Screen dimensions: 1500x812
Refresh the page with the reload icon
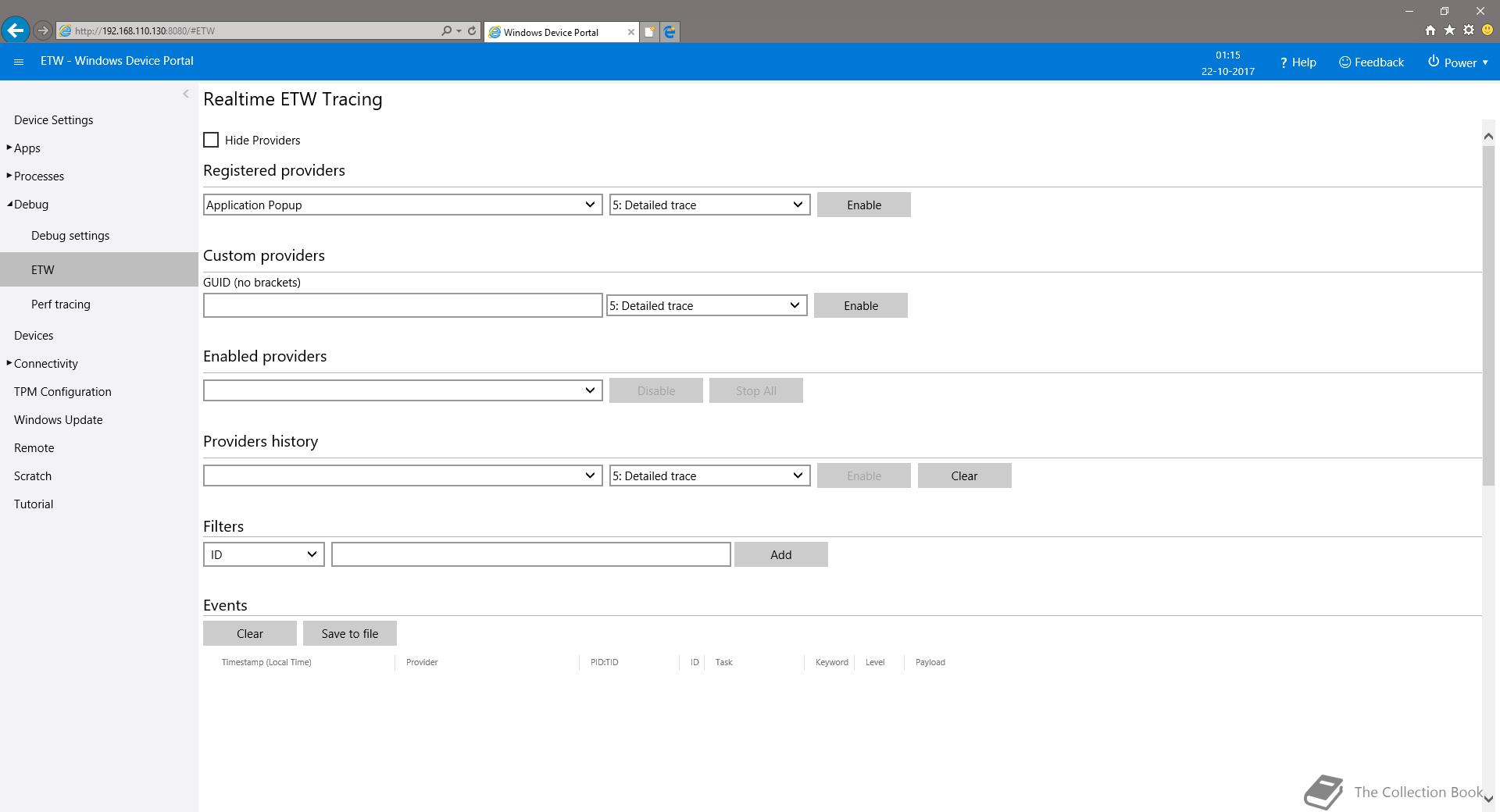tap(472, 30)
